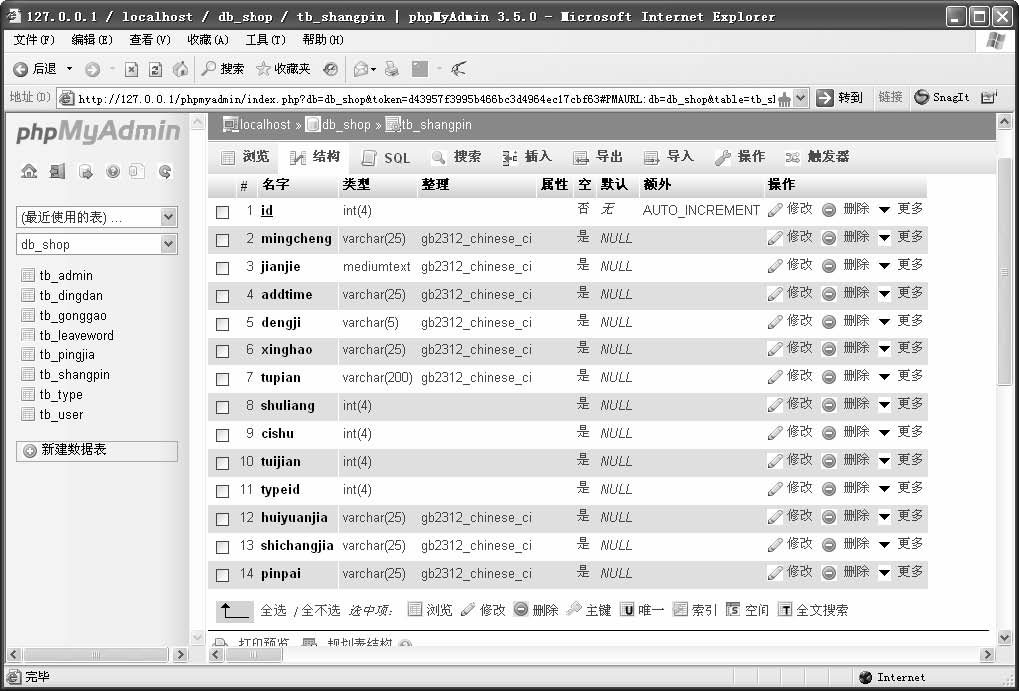Open the db_shop database dropdown
The height and width of the screenshot is (691, 1019).
point(96,244)
